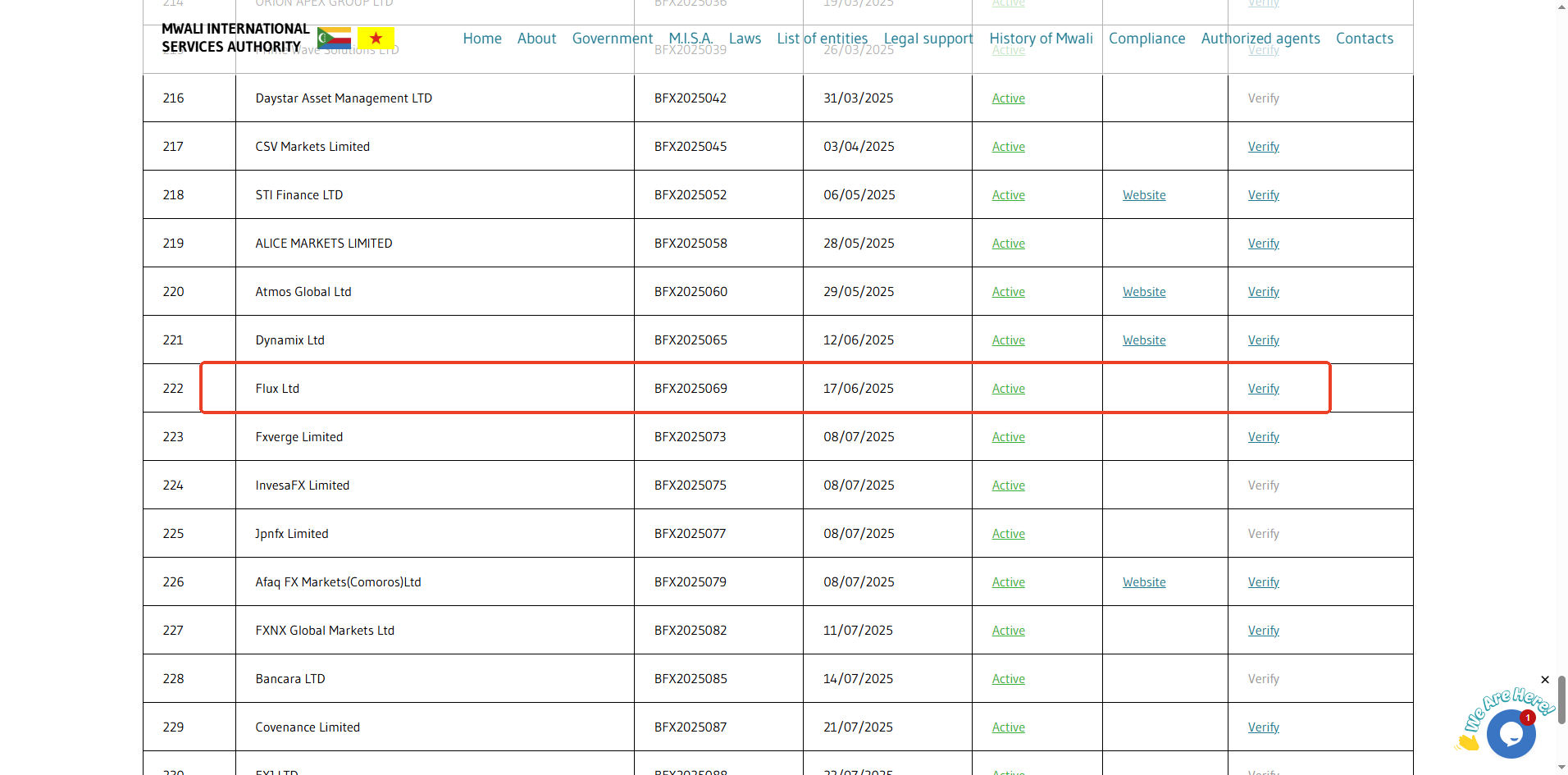Click the page vertical scrollbar thumb
1568x775 pixels.
point(1561,700)
